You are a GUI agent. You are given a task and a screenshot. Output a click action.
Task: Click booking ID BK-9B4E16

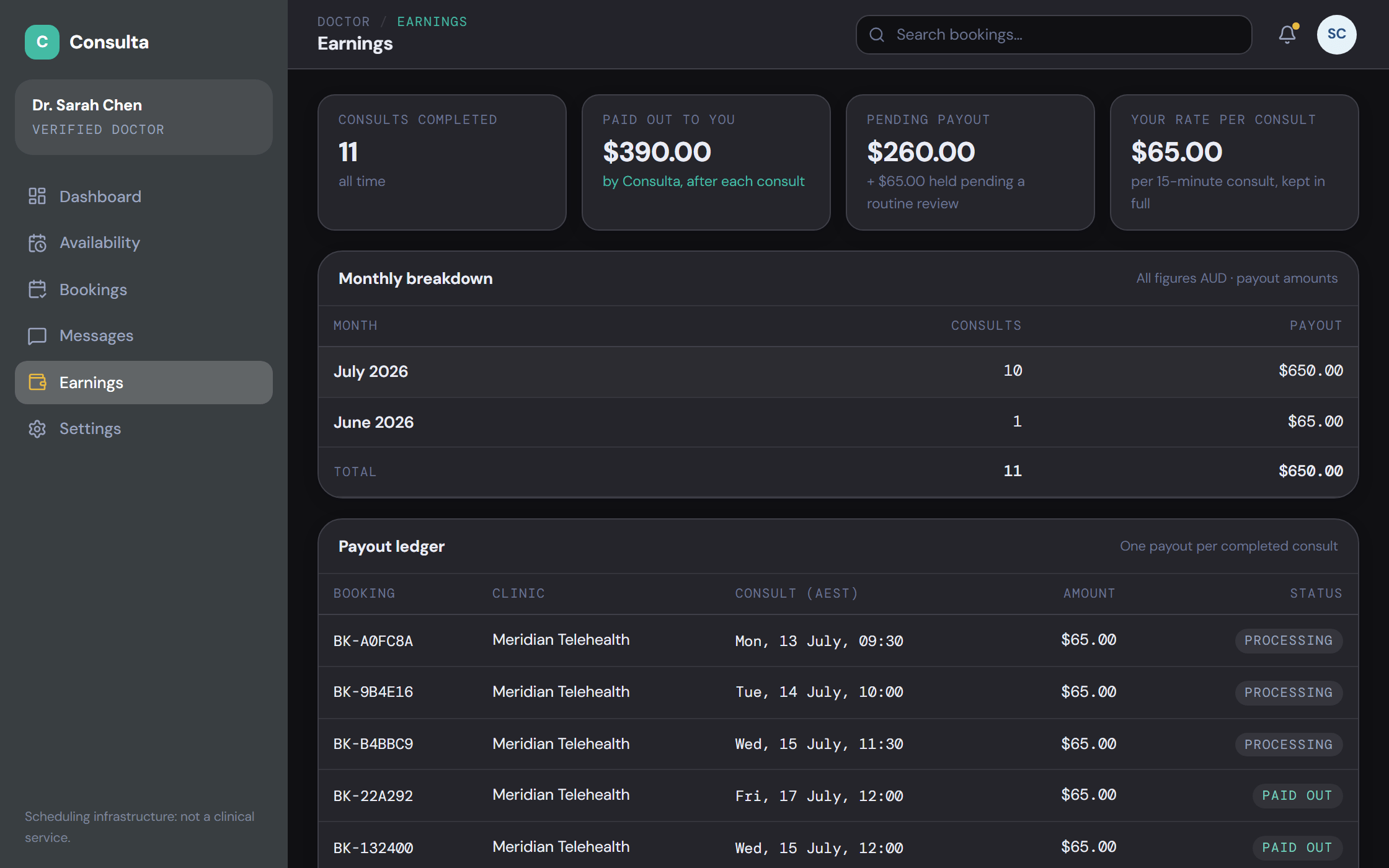(x=373, y=692)
